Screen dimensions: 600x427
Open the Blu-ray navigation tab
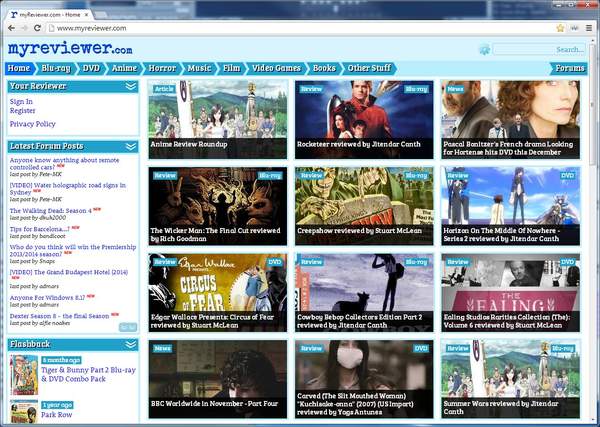(56, 68)
